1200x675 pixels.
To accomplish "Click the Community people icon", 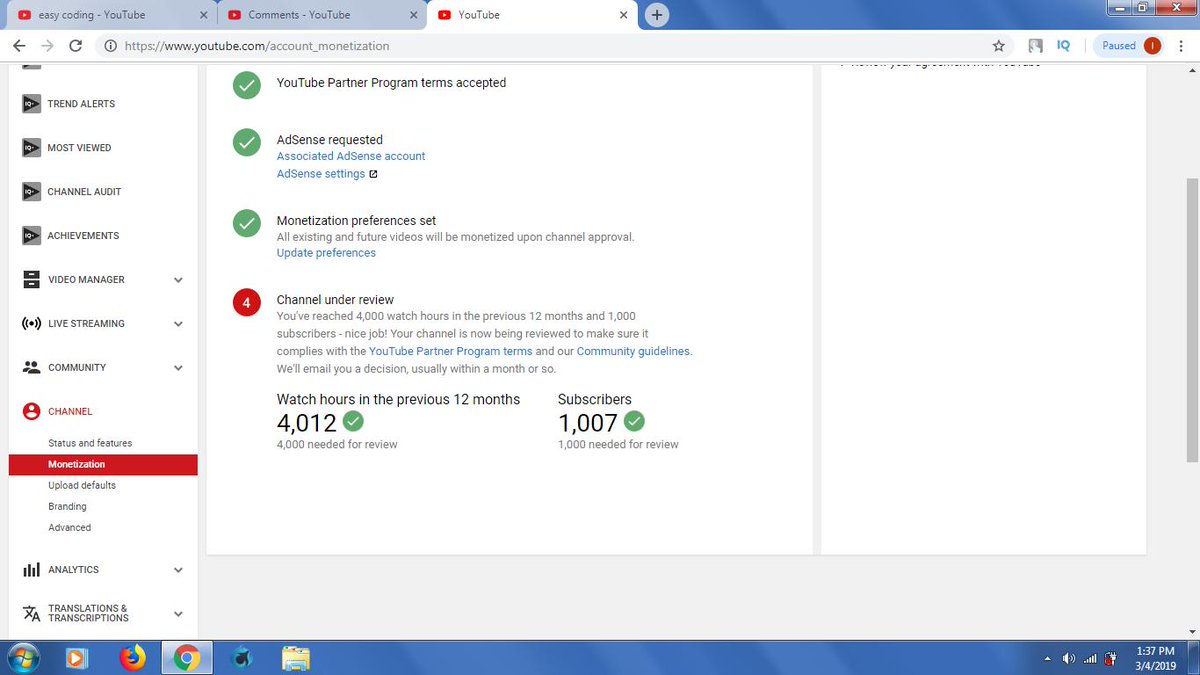I will (x=31, y=367).
